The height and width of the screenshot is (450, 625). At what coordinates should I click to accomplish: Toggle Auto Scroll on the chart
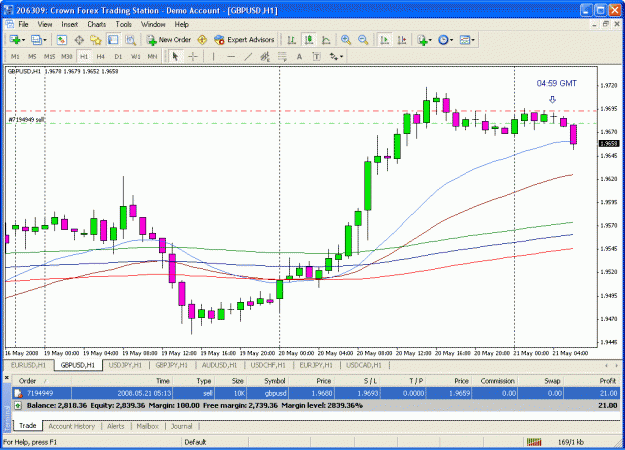click(385, 40)
